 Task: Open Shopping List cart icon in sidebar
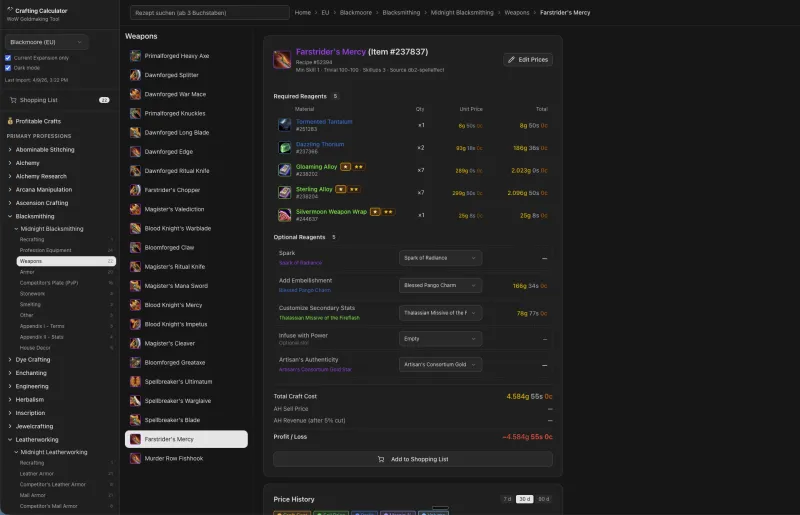pyautogui.click(x=13, y=100)
